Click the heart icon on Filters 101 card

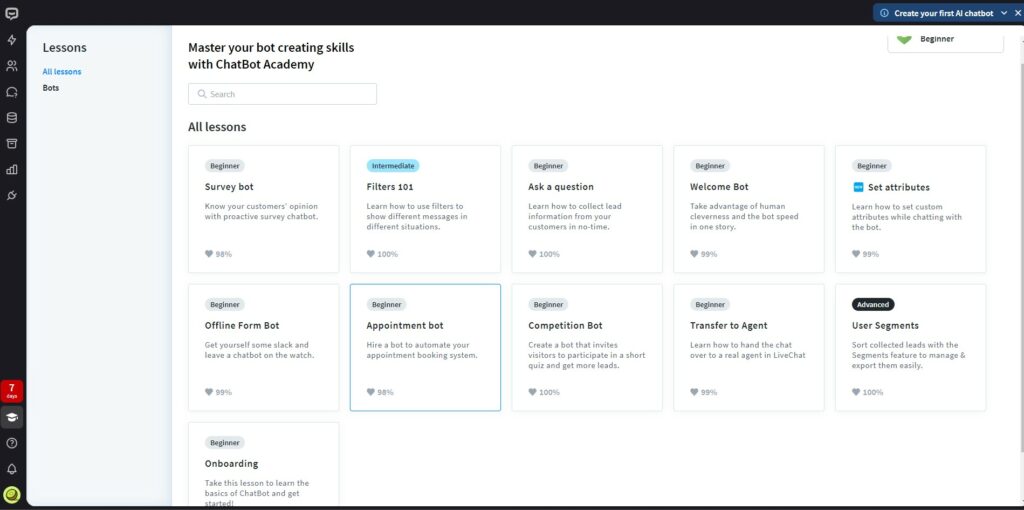370,254
